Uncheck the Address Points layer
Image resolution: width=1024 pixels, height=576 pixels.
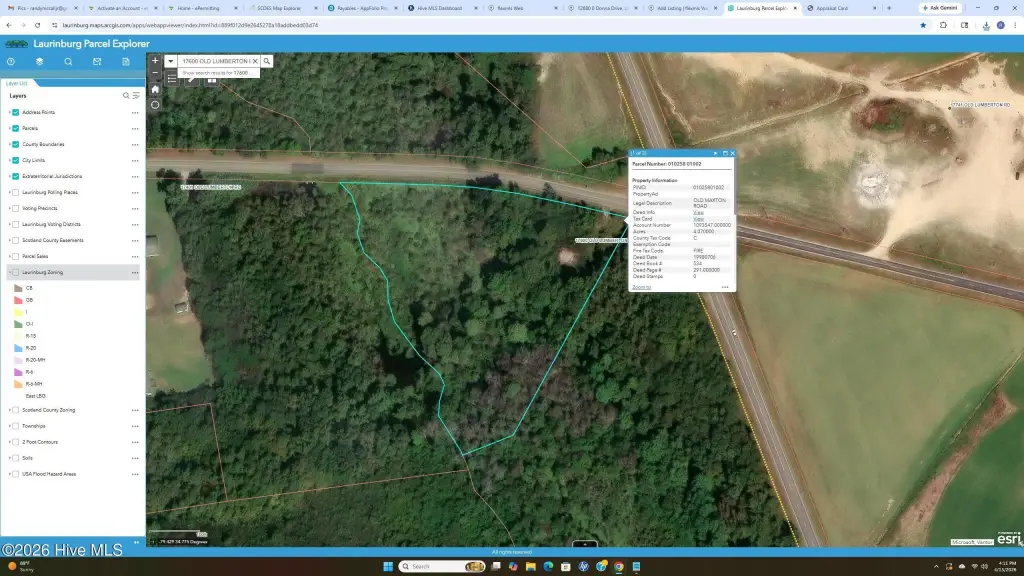(x=16, y=112)
